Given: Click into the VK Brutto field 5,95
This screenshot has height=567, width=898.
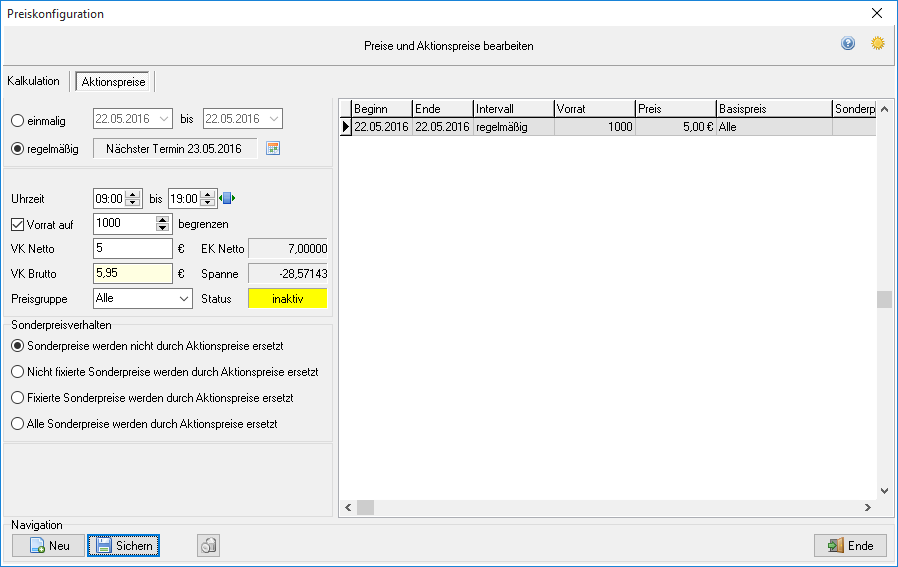Looking at the screenshot, I should click(x=133, y=273).
